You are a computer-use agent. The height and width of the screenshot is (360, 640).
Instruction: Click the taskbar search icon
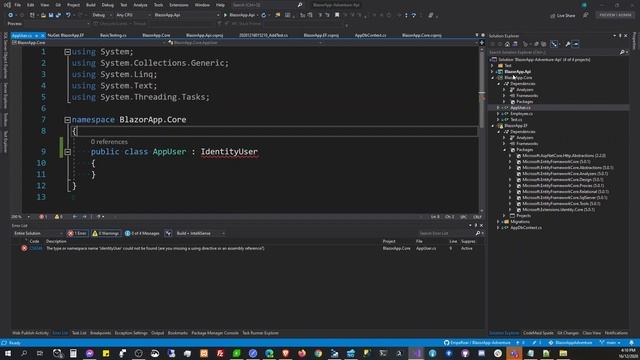tap(24, 353)
